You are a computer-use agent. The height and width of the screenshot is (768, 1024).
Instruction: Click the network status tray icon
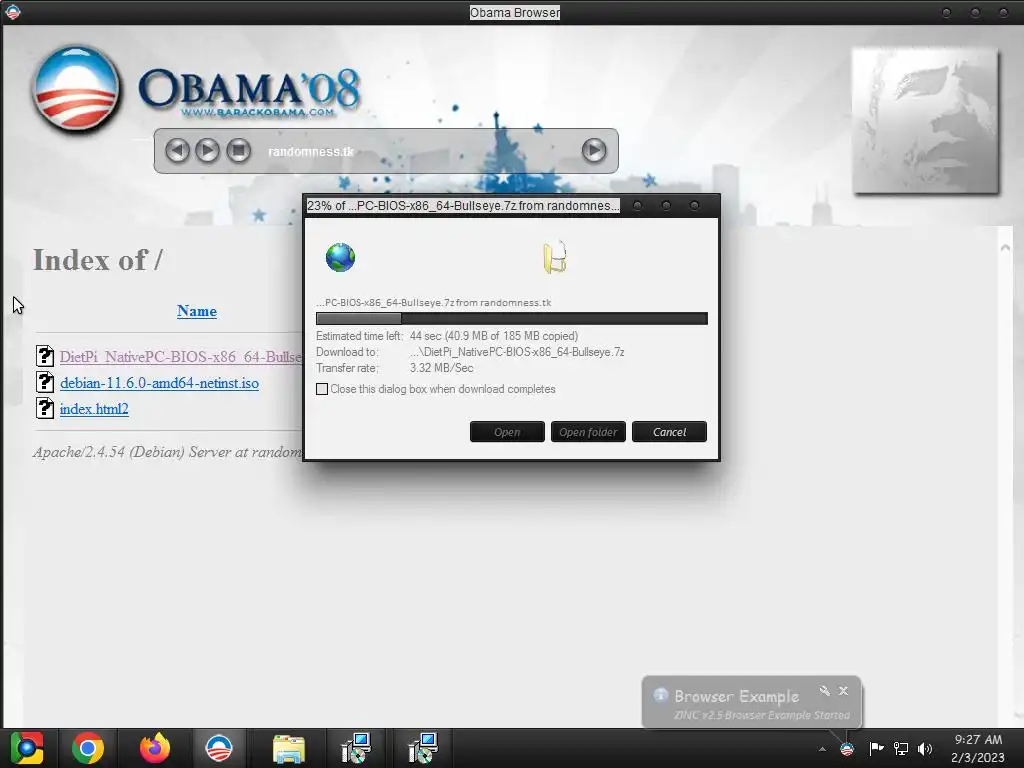coord(901,748)
